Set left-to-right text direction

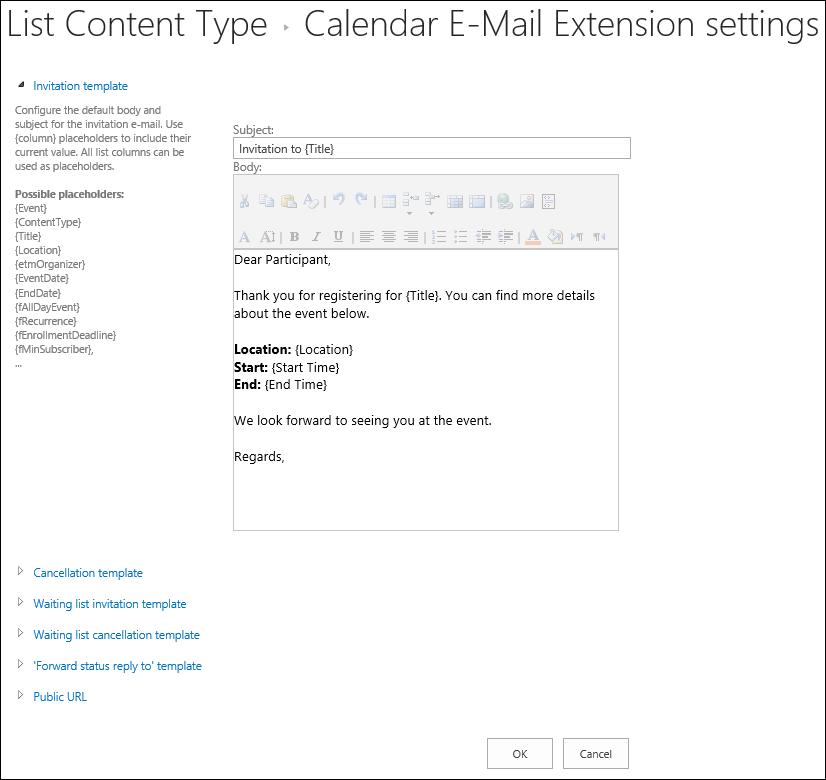click(577, 237)
